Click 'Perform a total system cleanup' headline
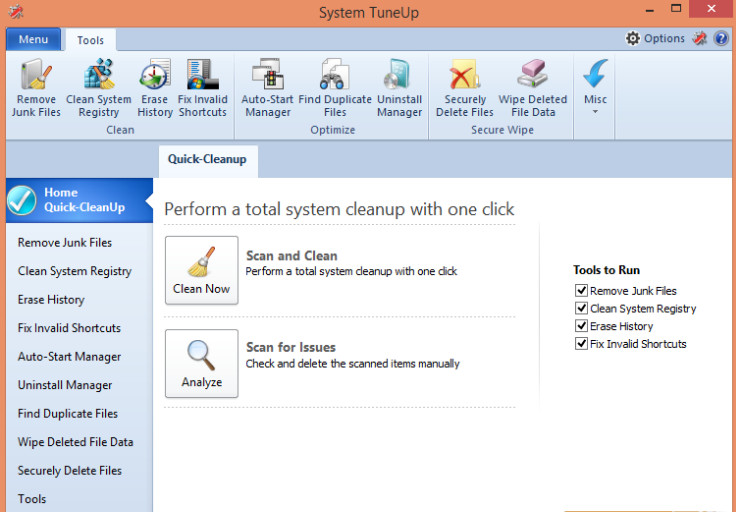 (x=339, y=209)
